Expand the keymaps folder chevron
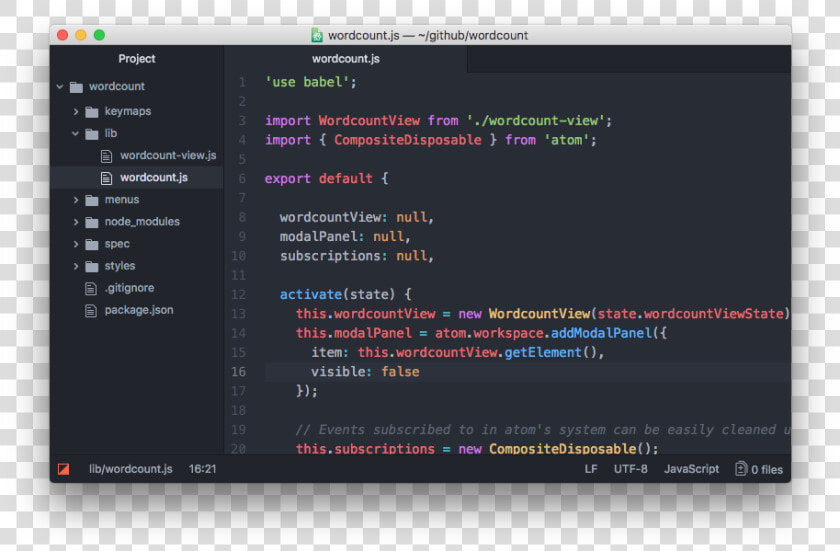 (x=76, y=111)
